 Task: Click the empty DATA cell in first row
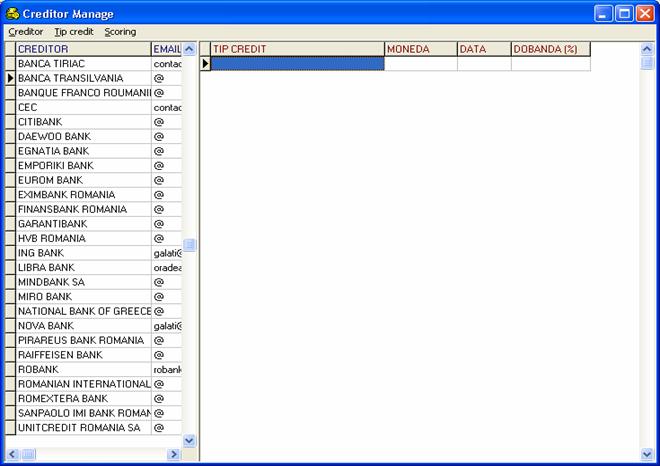(484, 64)
